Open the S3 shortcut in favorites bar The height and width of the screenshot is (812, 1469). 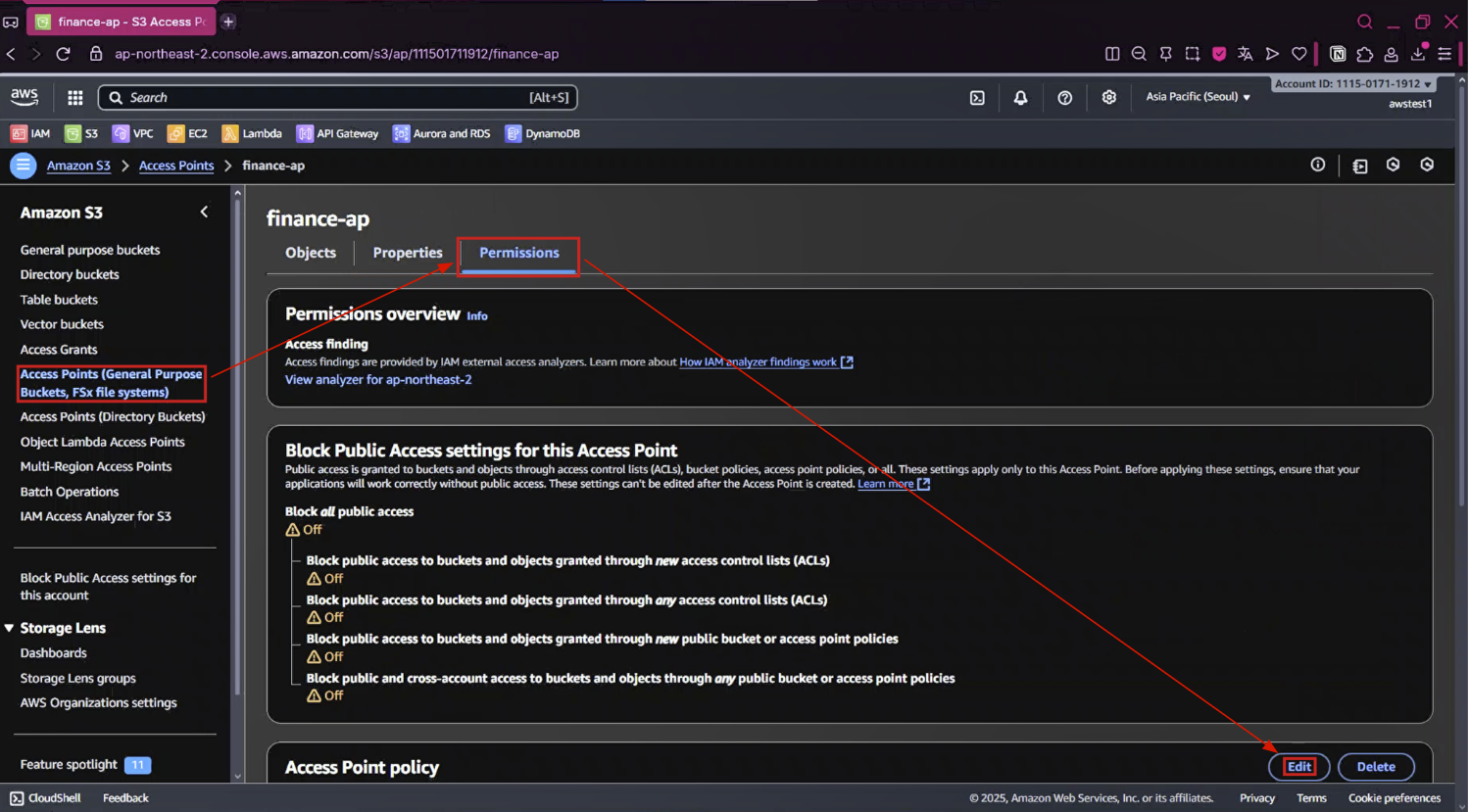click(x=81, y=133)
